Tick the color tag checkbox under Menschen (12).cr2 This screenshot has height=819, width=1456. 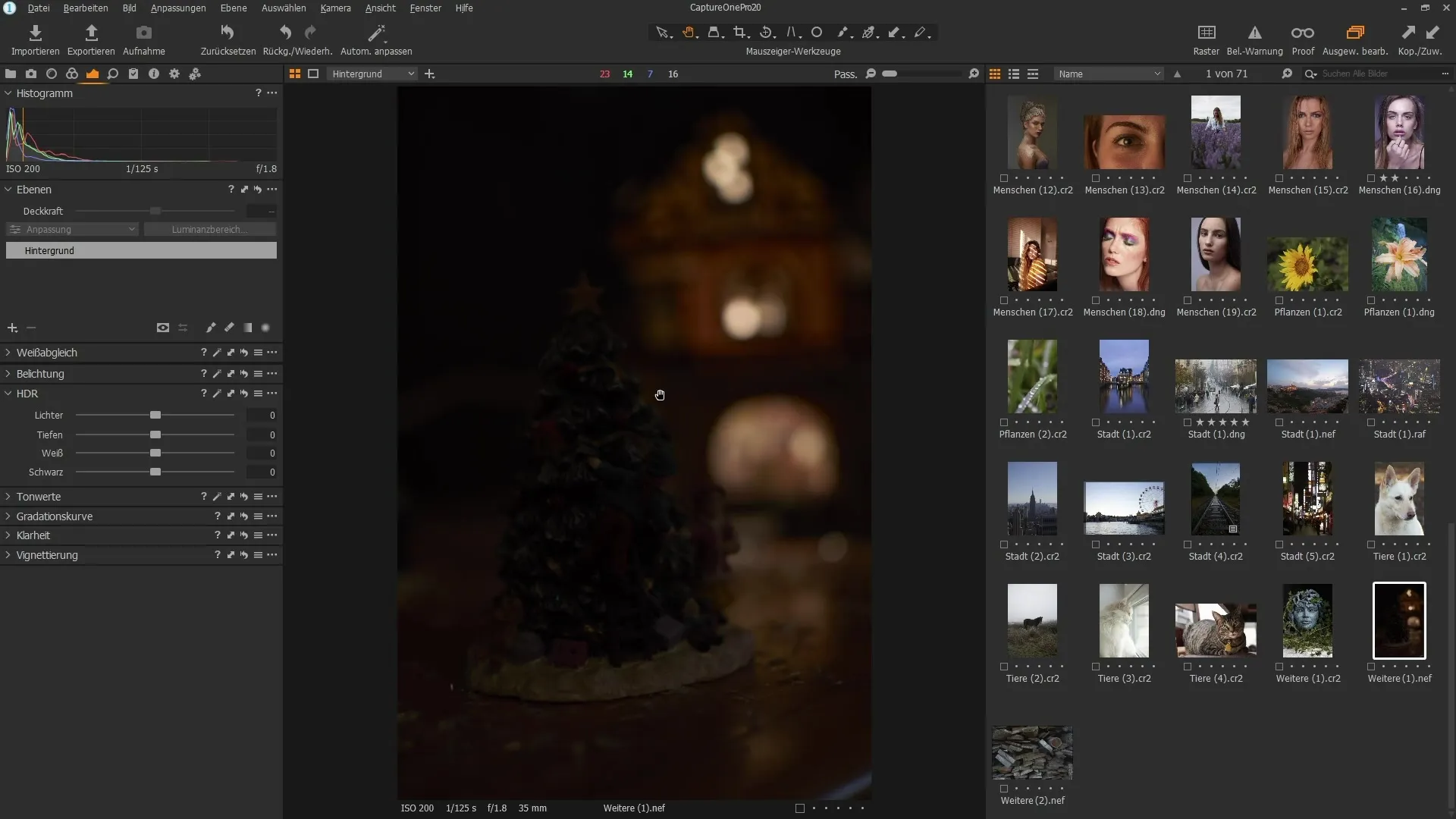coord(1004,178)
